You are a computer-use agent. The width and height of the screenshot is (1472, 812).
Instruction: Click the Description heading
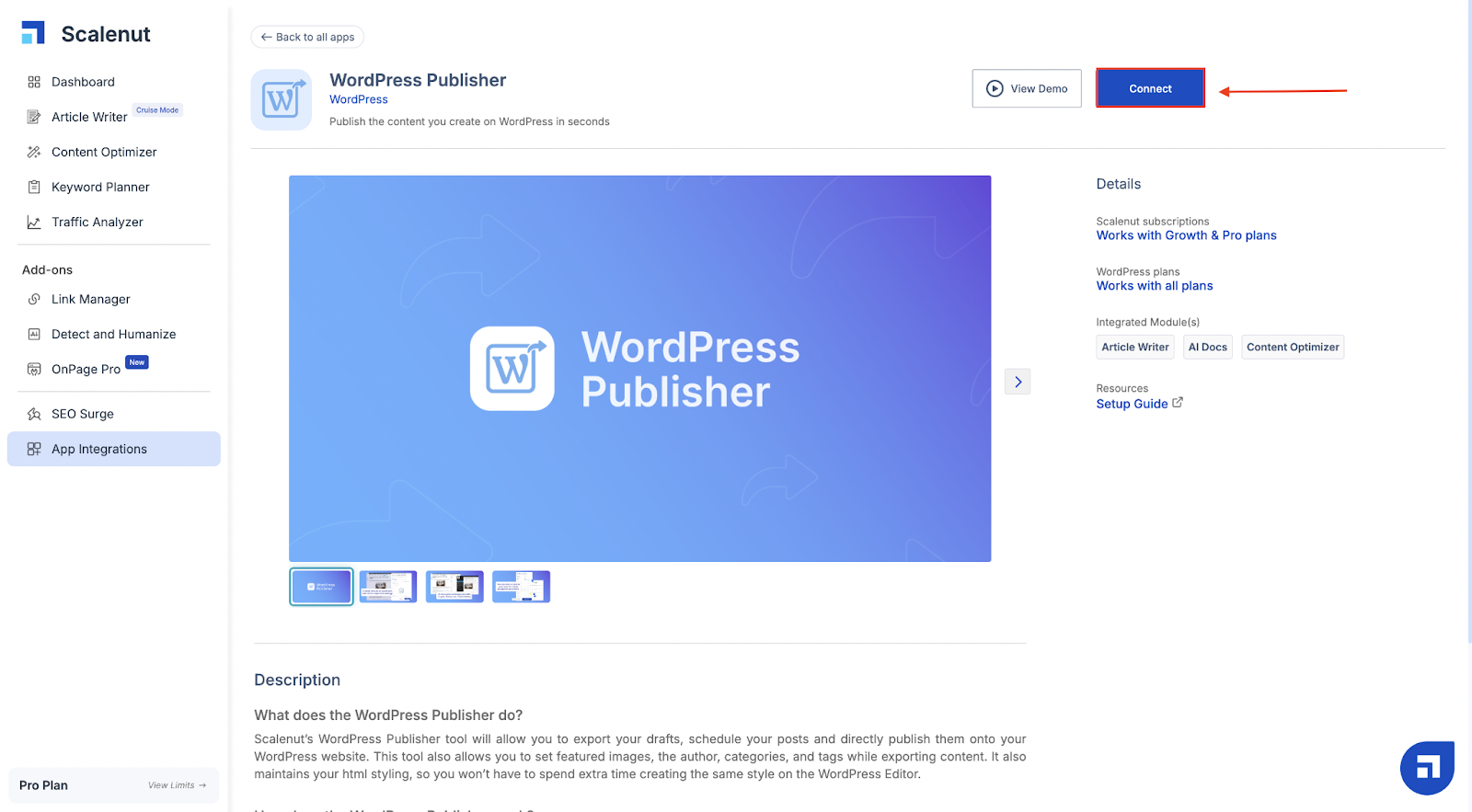point(297,680)
